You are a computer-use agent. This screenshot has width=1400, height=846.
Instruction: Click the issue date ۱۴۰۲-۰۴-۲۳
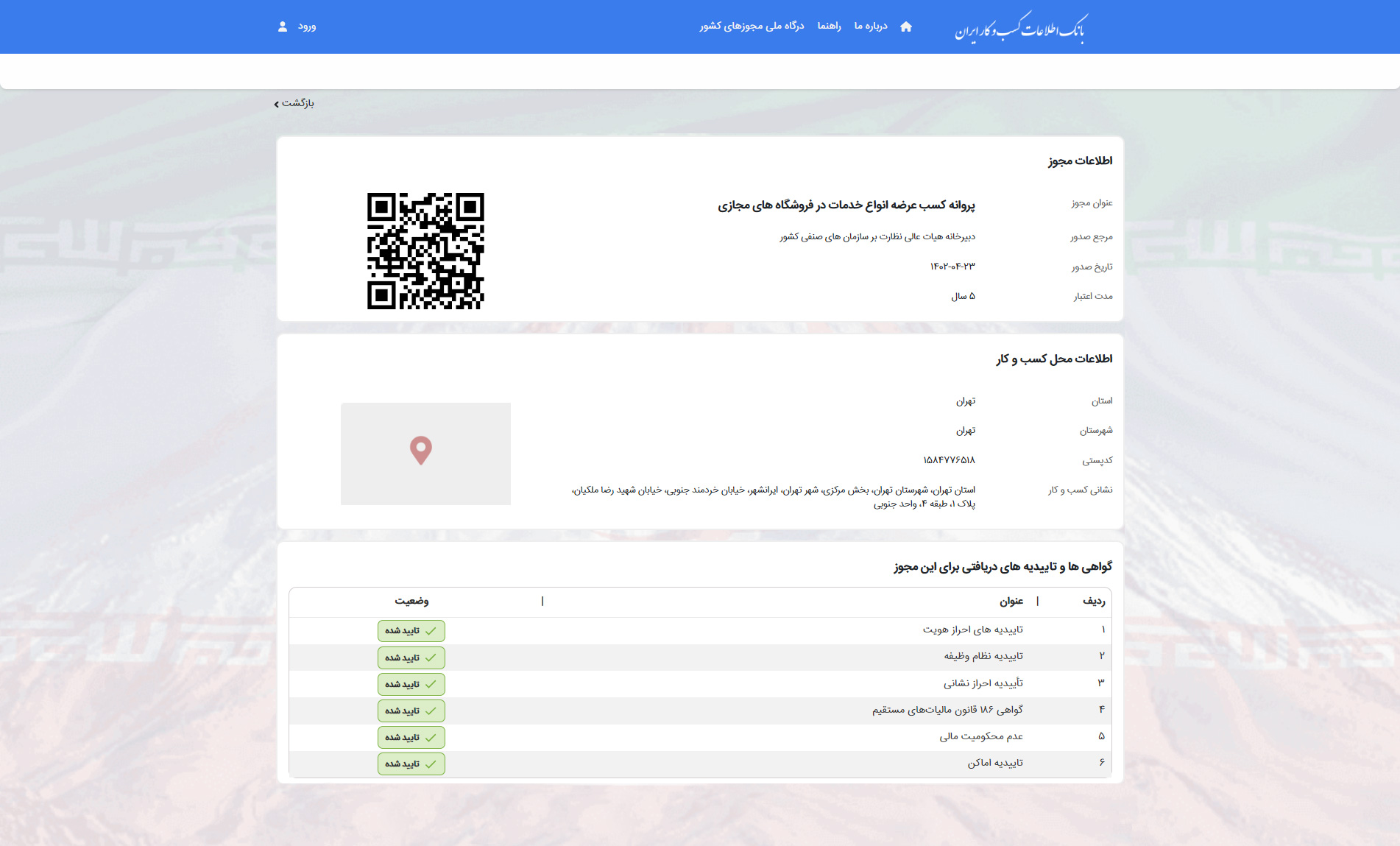[952, 267]
